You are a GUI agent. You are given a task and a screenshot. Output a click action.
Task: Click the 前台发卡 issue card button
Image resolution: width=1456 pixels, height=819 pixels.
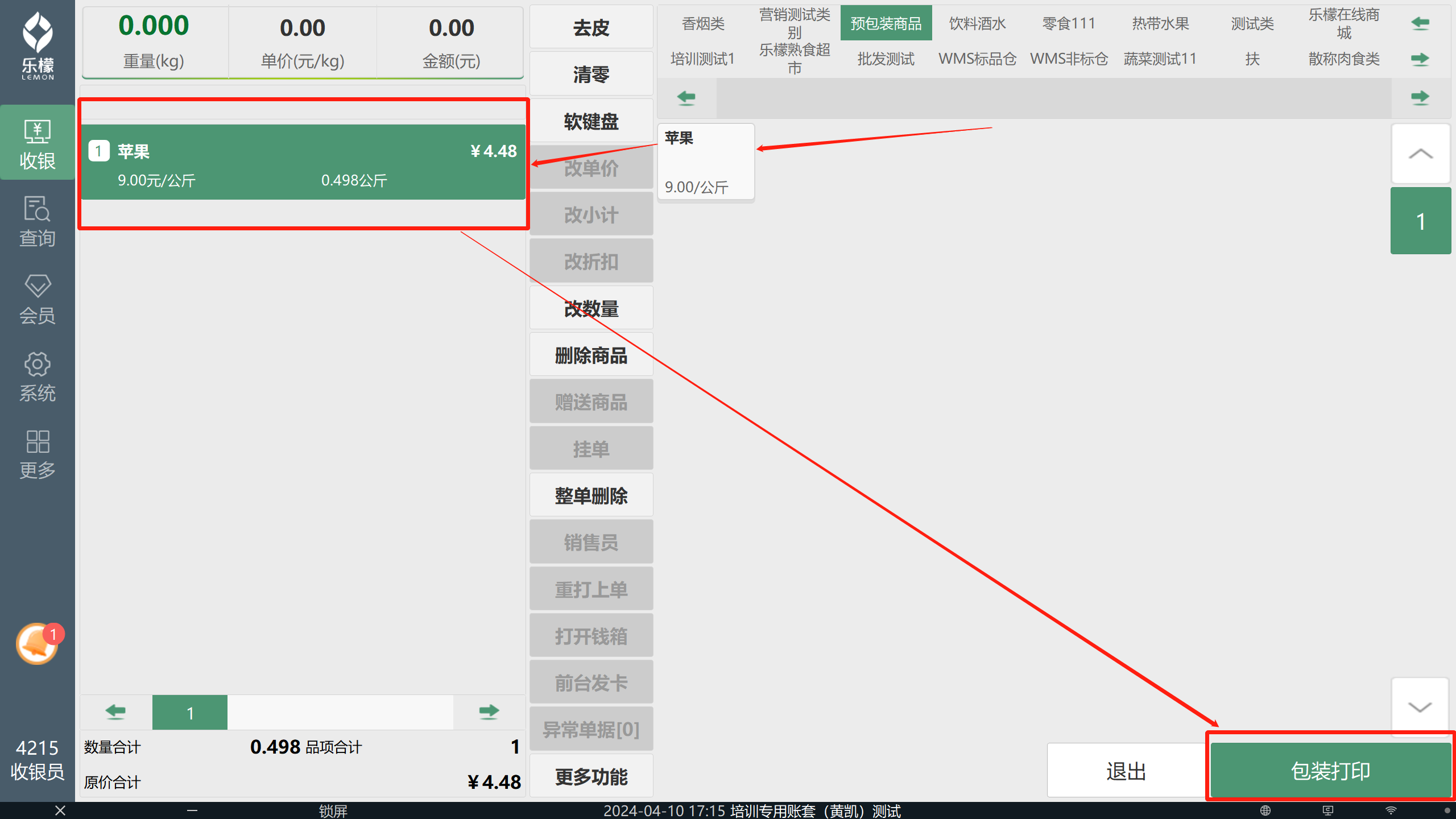pyautogui.click(x=591, y=682)
